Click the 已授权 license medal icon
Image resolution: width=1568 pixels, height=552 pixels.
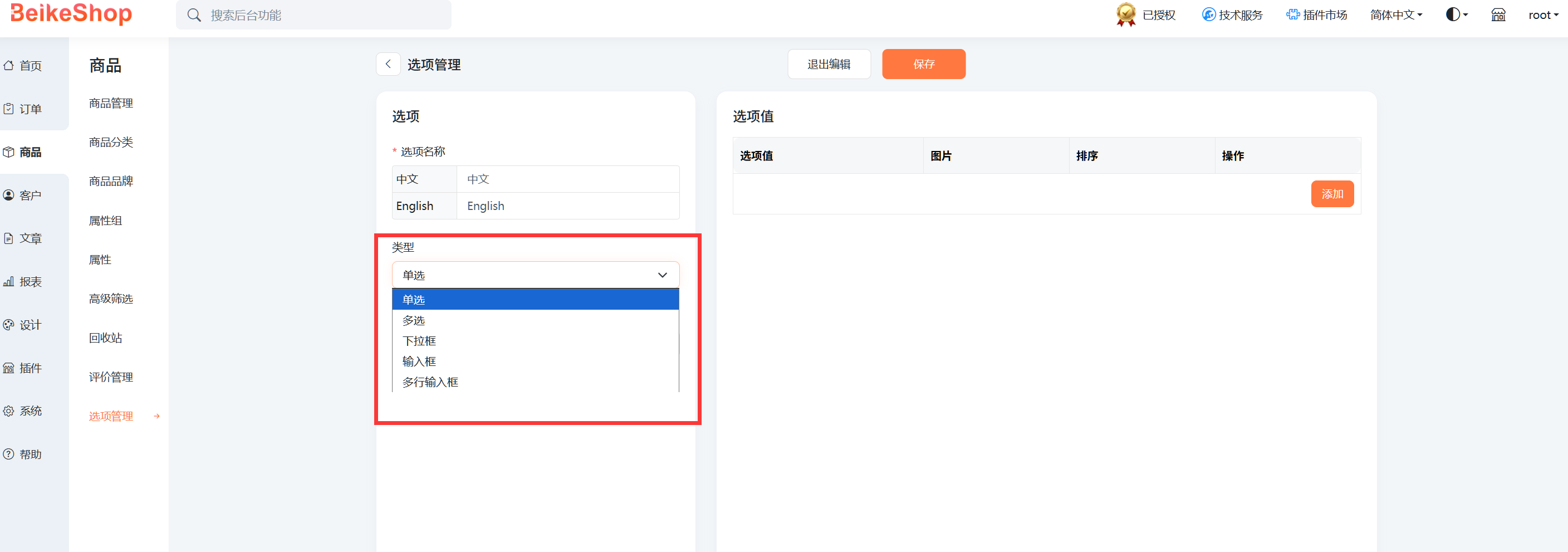[x=1125, y=14]
